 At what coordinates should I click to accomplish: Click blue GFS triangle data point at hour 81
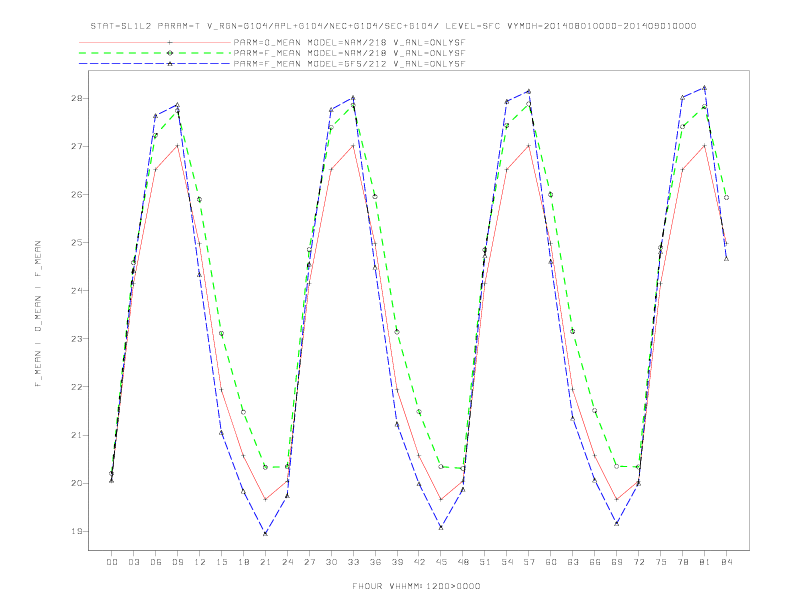(705, 88)
